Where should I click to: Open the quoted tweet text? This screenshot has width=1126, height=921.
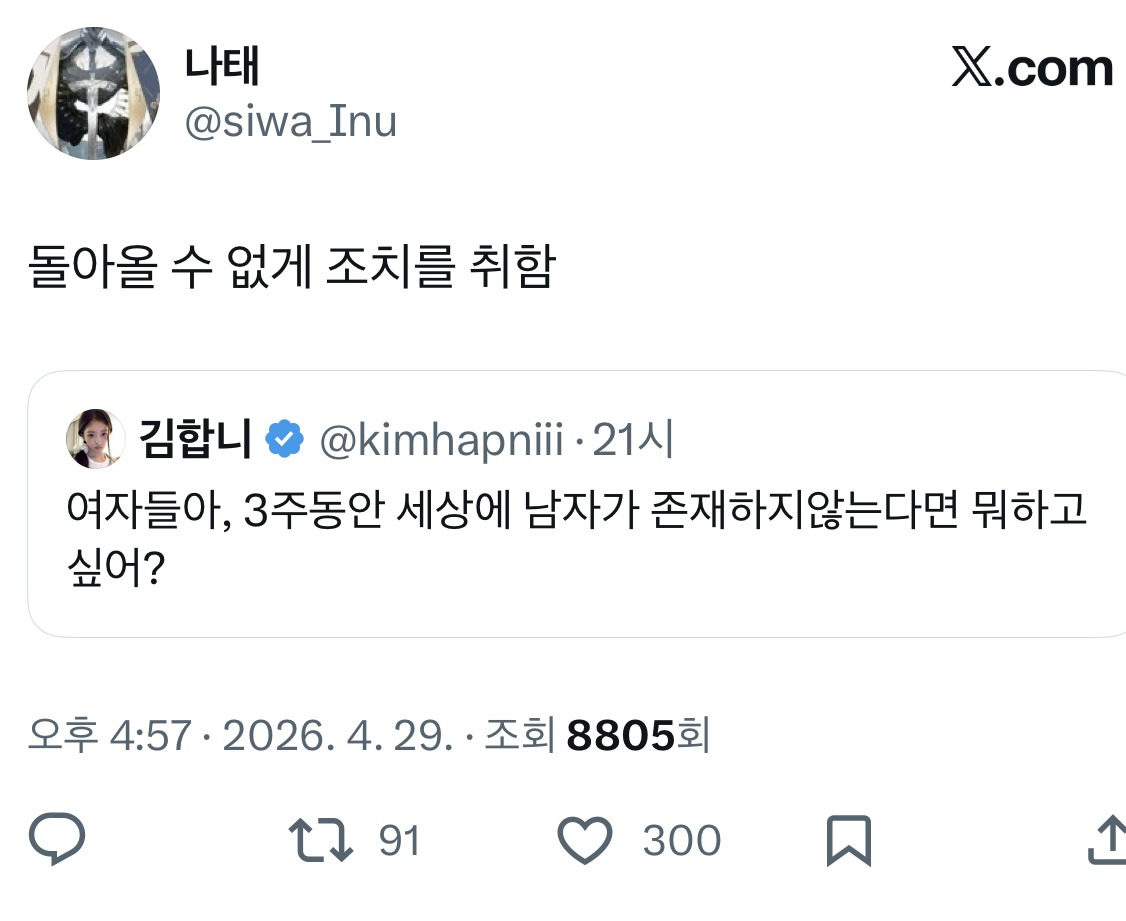(x=577, y=539)
